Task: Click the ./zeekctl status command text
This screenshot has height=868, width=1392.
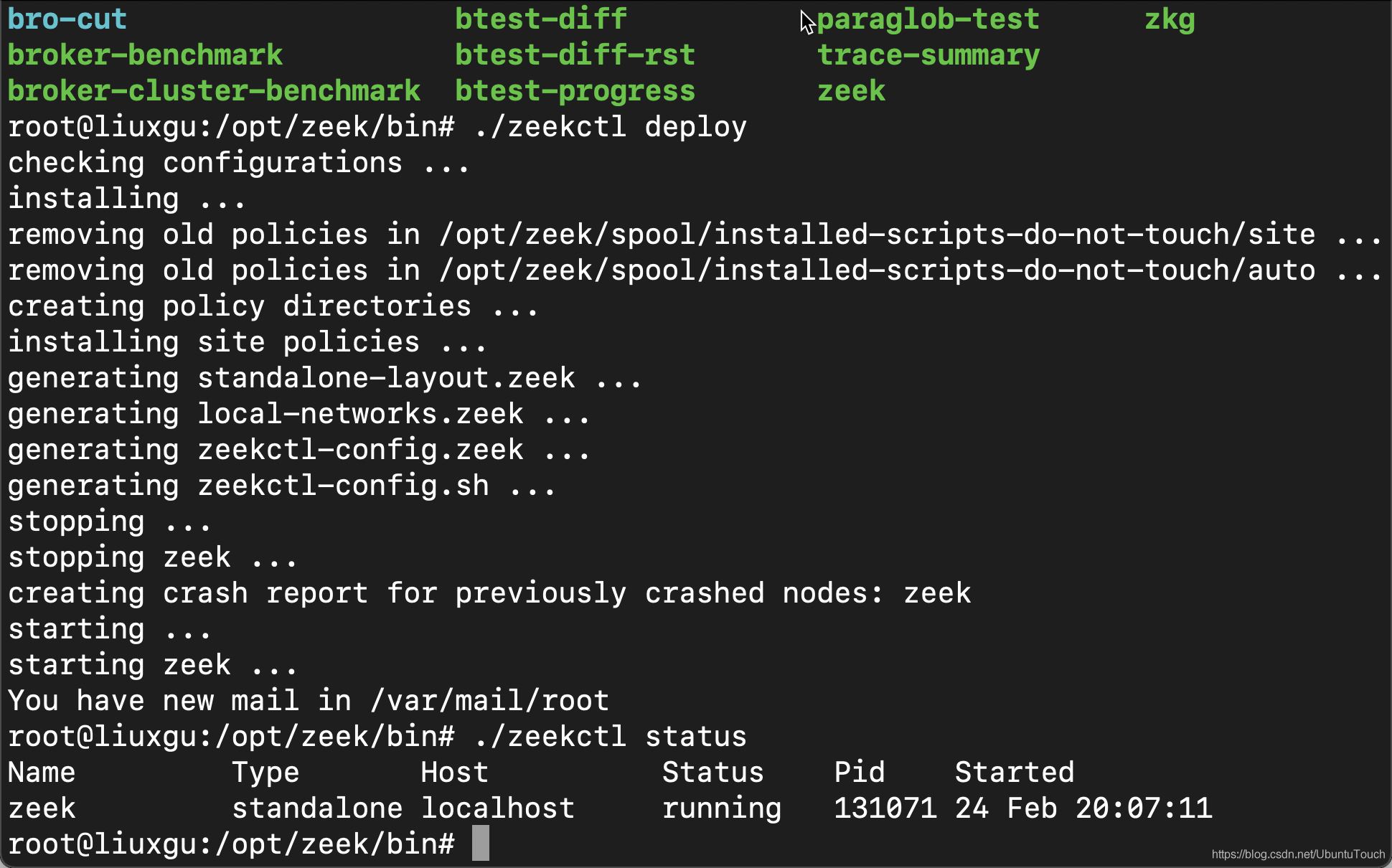Action: pos(610,737)
